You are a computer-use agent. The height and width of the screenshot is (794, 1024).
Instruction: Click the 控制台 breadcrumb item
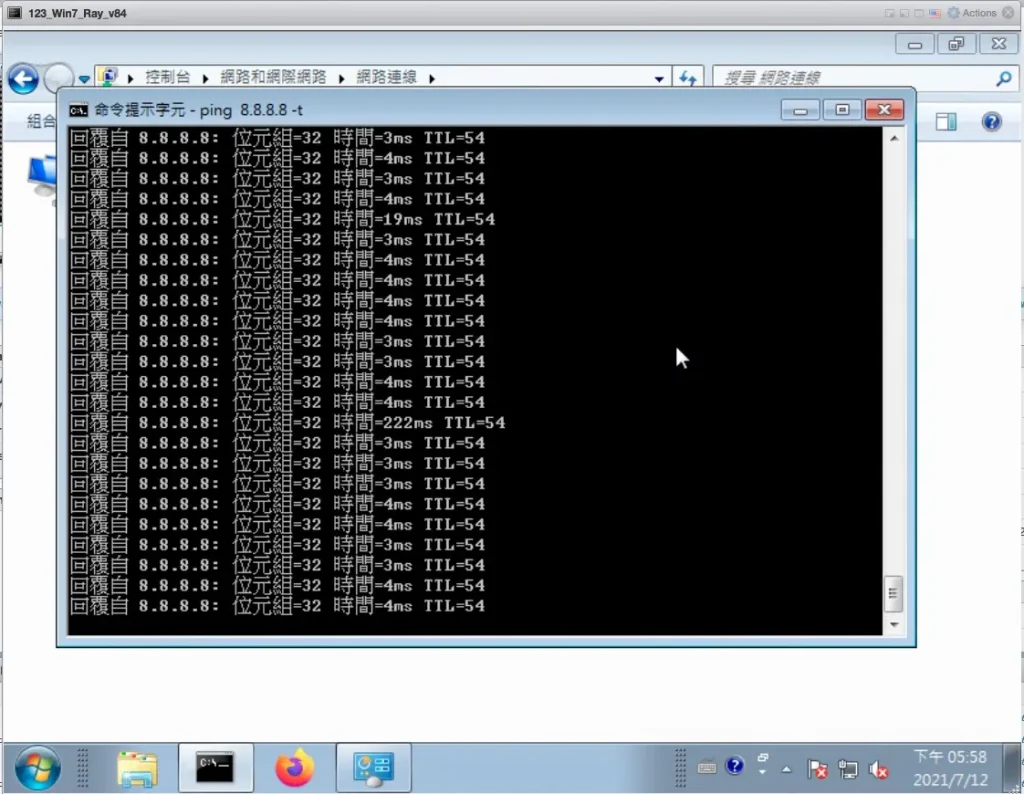pos(167,78)
